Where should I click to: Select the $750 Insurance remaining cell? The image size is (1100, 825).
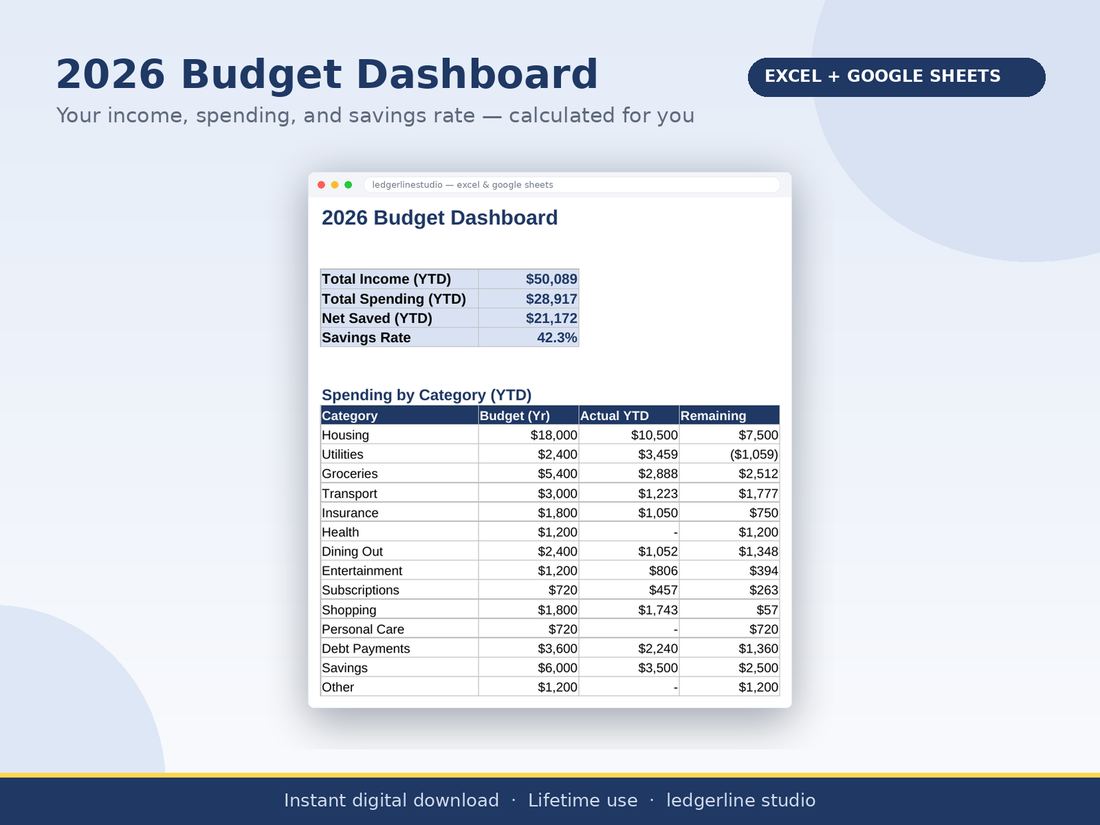coord(730,512)
